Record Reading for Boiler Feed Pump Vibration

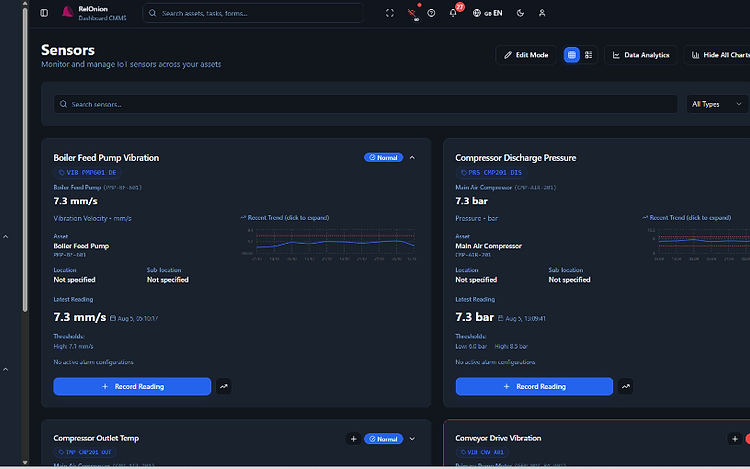[x=132, y=386]
